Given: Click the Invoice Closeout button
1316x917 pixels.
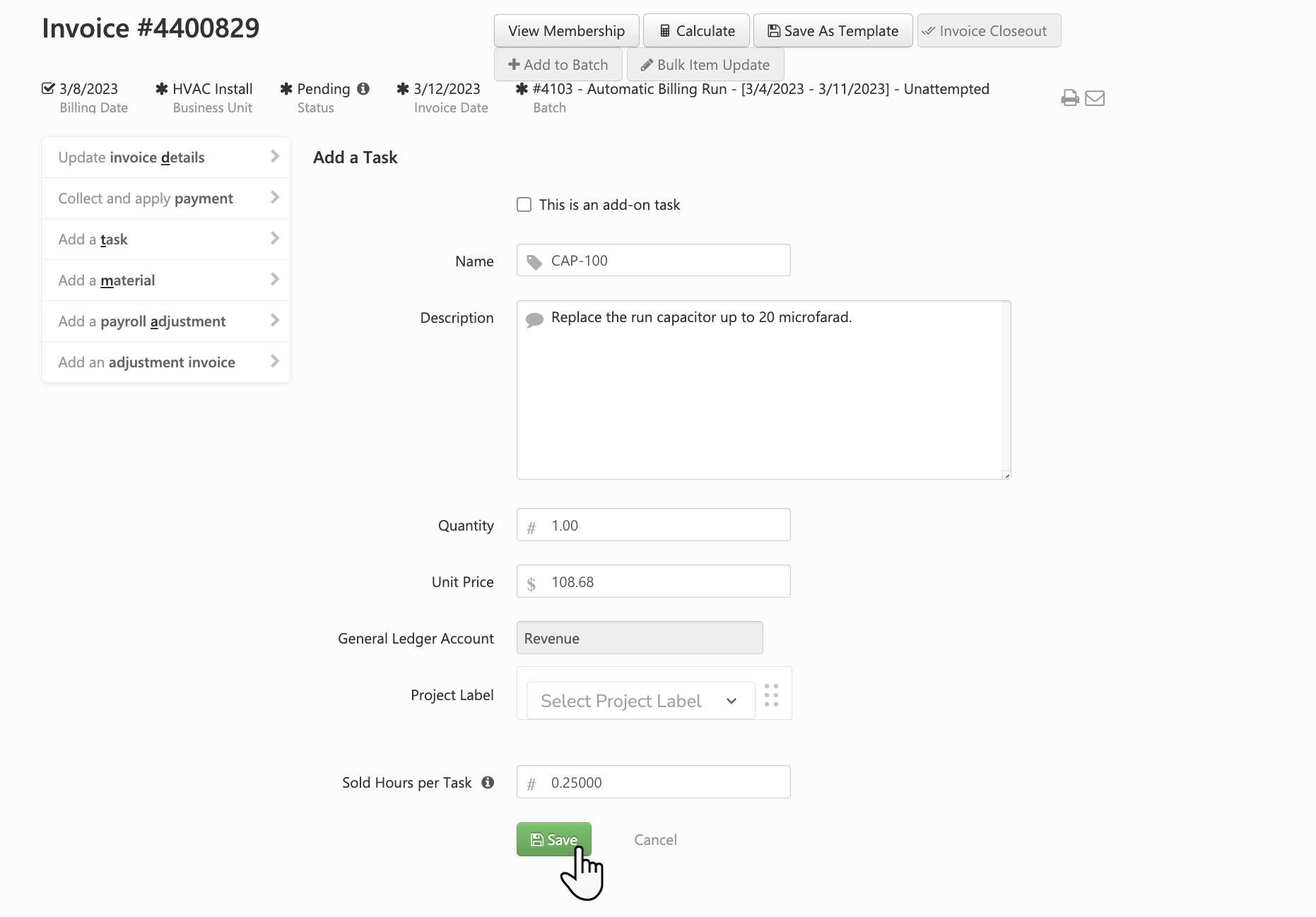Looking at the screenshot, I should (988, 30).
